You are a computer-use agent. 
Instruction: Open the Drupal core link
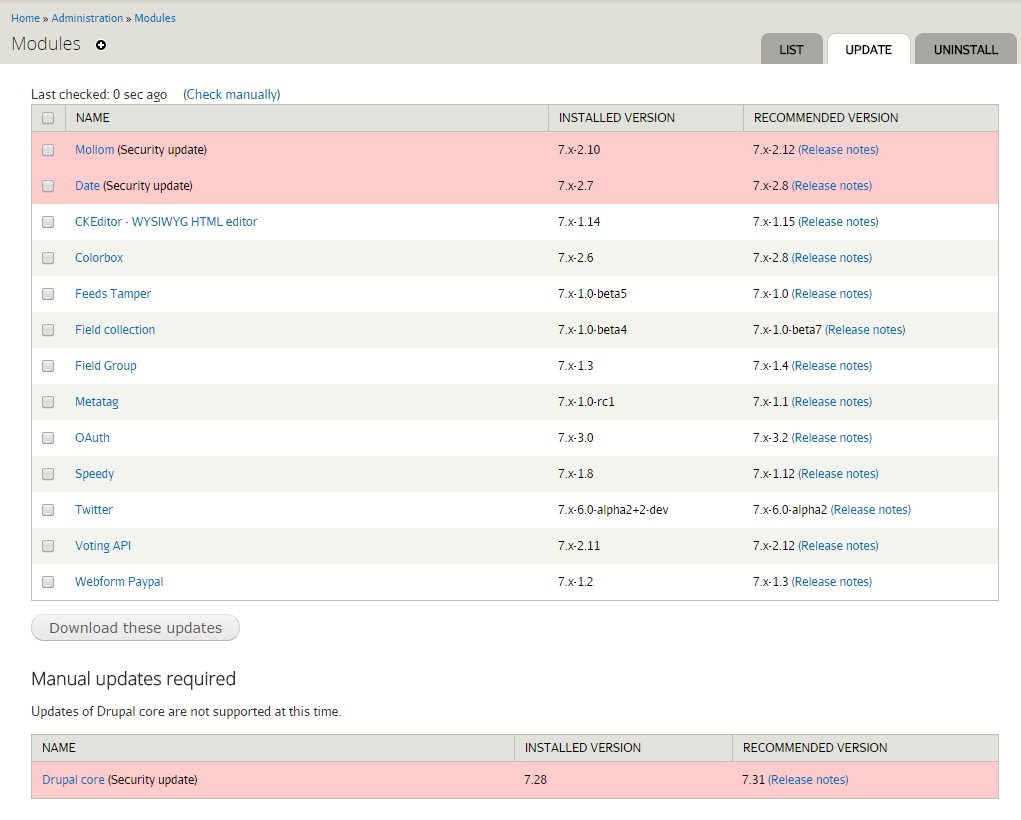[x=73, y=780]
